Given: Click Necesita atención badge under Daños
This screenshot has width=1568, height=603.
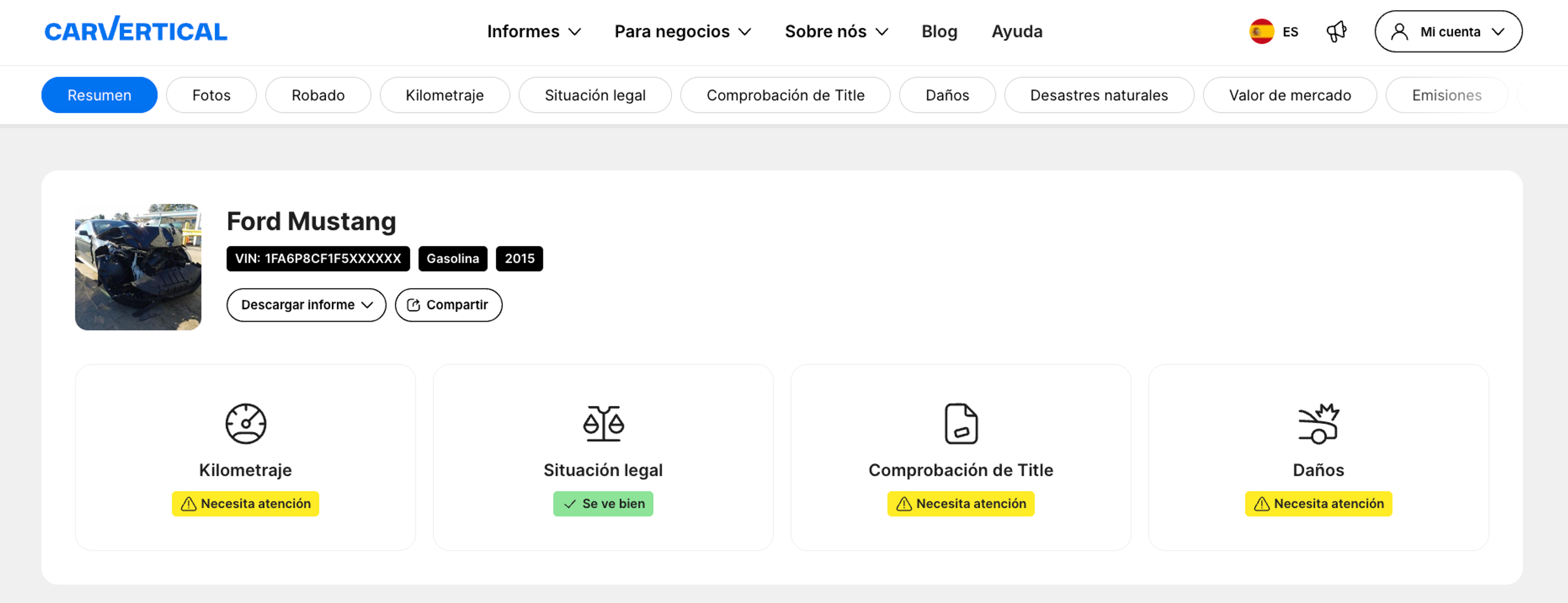Looking at the screenshot, I should point(1319,504).
